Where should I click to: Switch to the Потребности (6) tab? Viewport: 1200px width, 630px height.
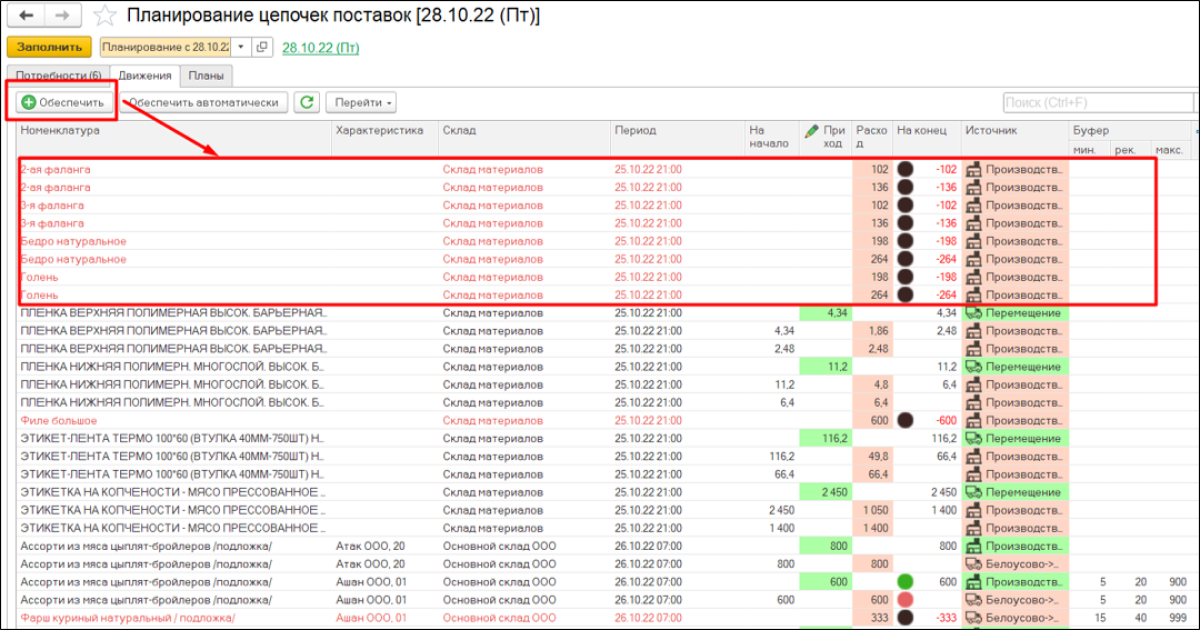pos(58,76)
